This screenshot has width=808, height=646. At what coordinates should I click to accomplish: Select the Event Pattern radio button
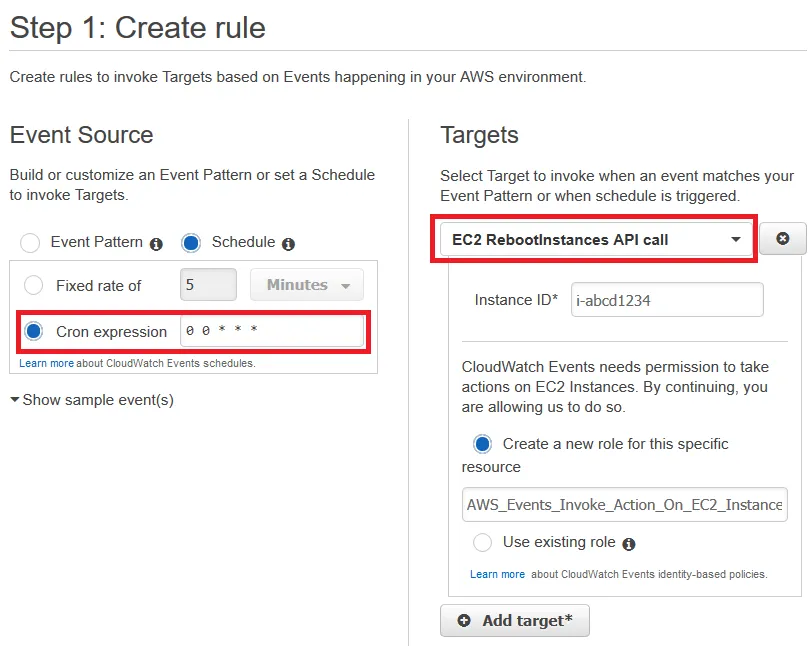[31, 243]
